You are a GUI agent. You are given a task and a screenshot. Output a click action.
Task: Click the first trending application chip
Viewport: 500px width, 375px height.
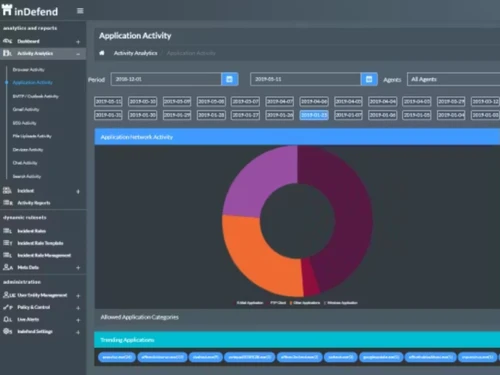click(117, 357)
